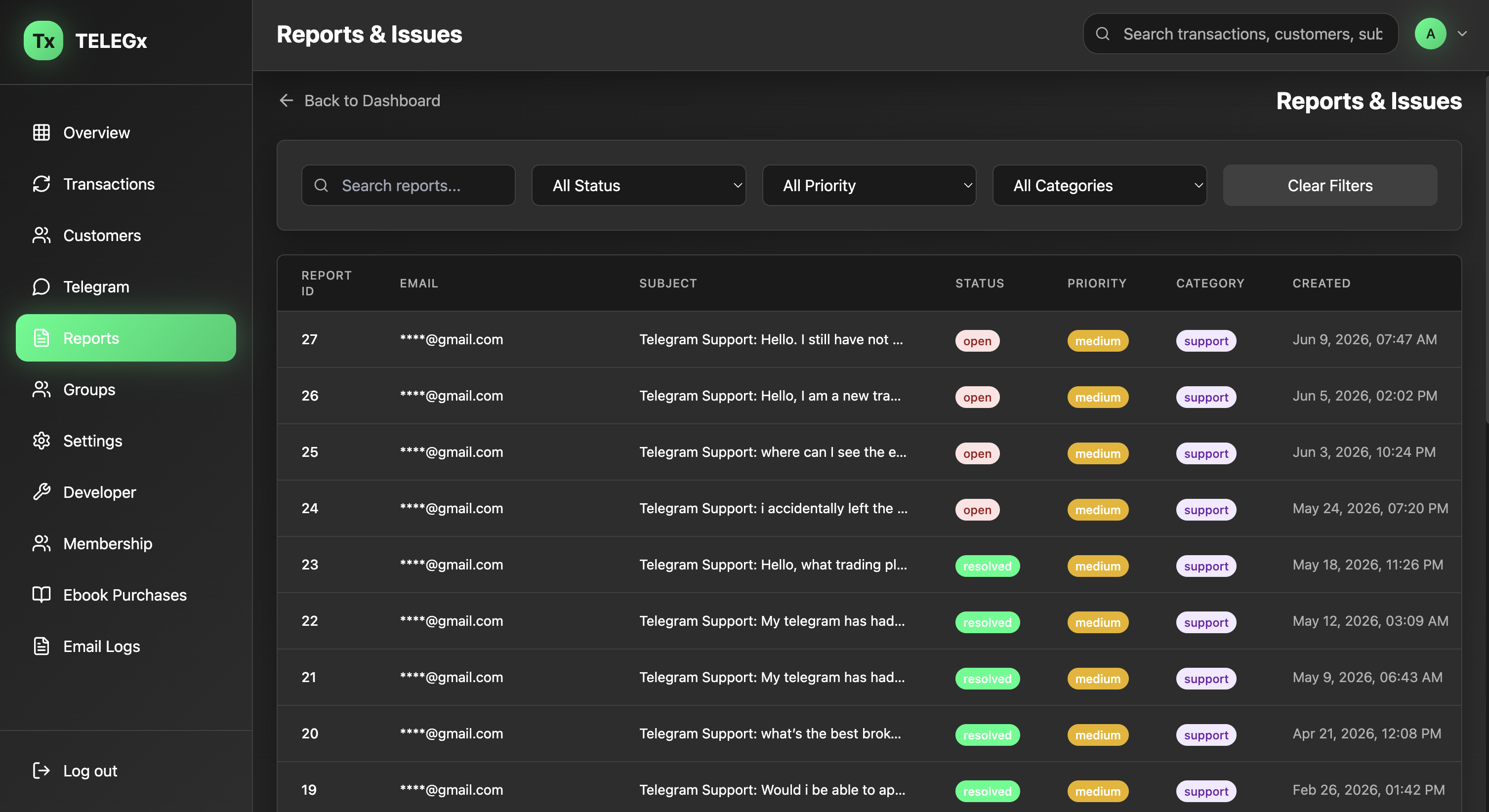Open subject 'Hello, what trading pl...'
1489x812 pixels.
click(x=774, y=564)
